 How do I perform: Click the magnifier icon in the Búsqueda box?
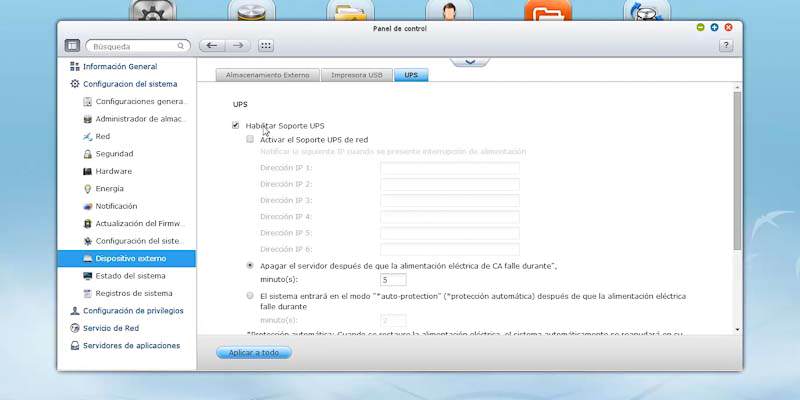click(x=181, y=46)
